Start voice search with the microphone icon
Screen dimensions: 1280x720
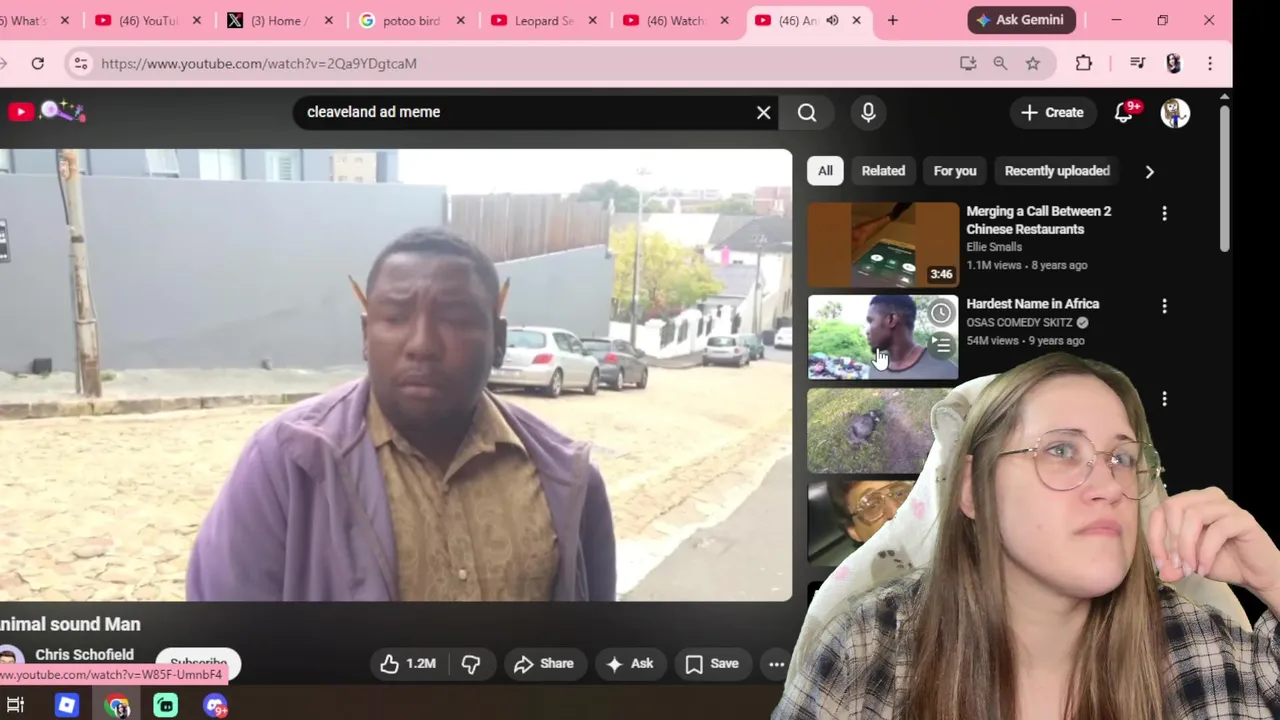pos(868,112)
